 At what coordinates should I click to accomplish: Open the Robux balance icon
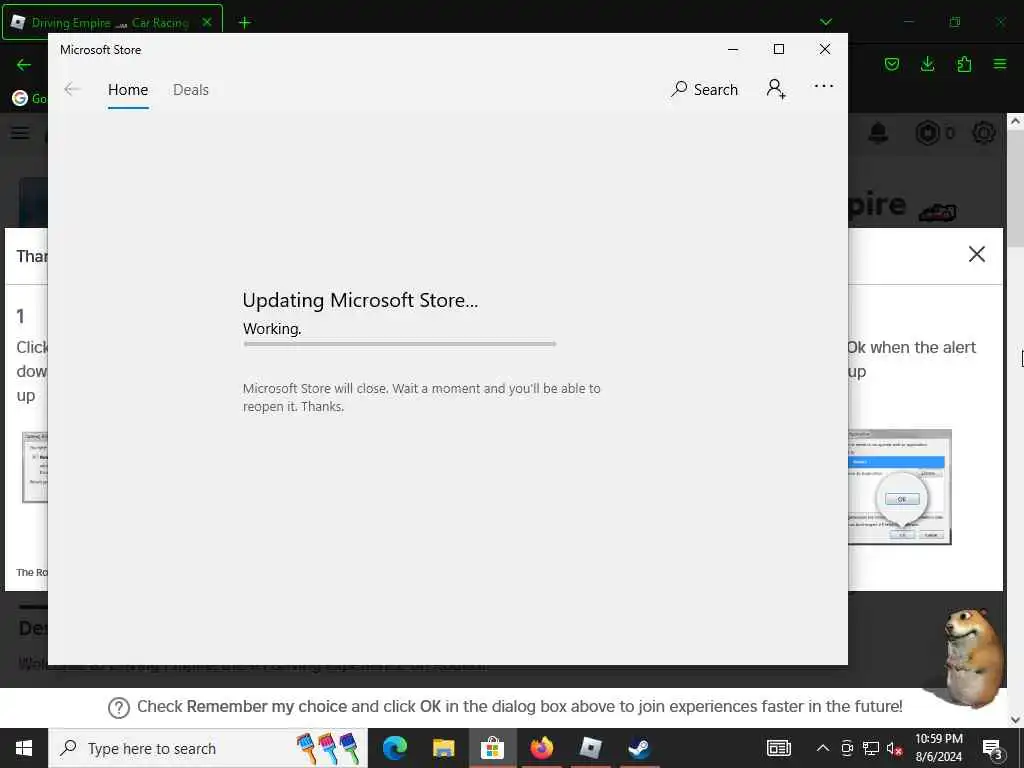(x=927, y=133)
